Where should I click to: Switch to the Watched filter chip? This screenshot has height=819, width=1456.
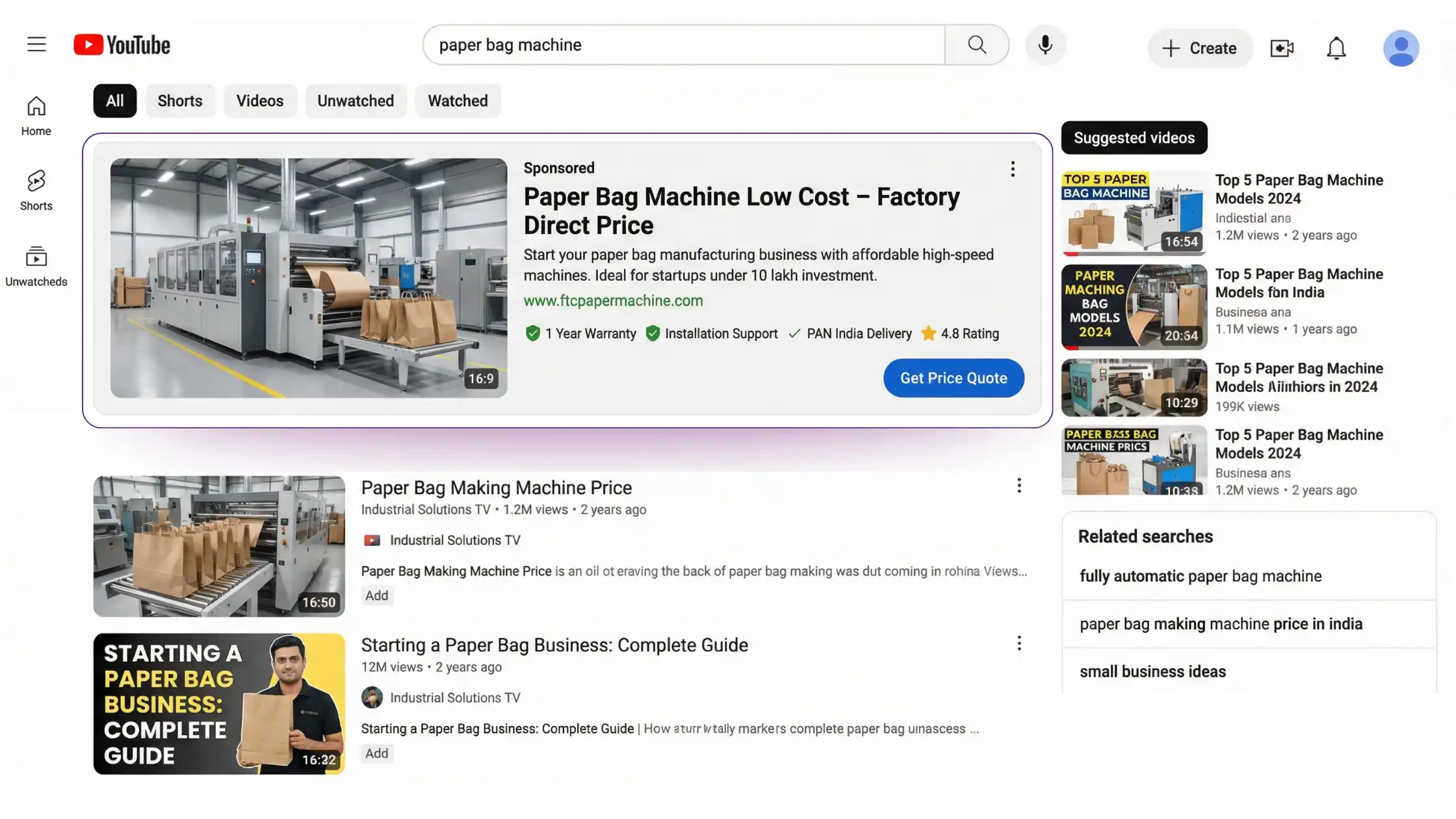point(458,101)
